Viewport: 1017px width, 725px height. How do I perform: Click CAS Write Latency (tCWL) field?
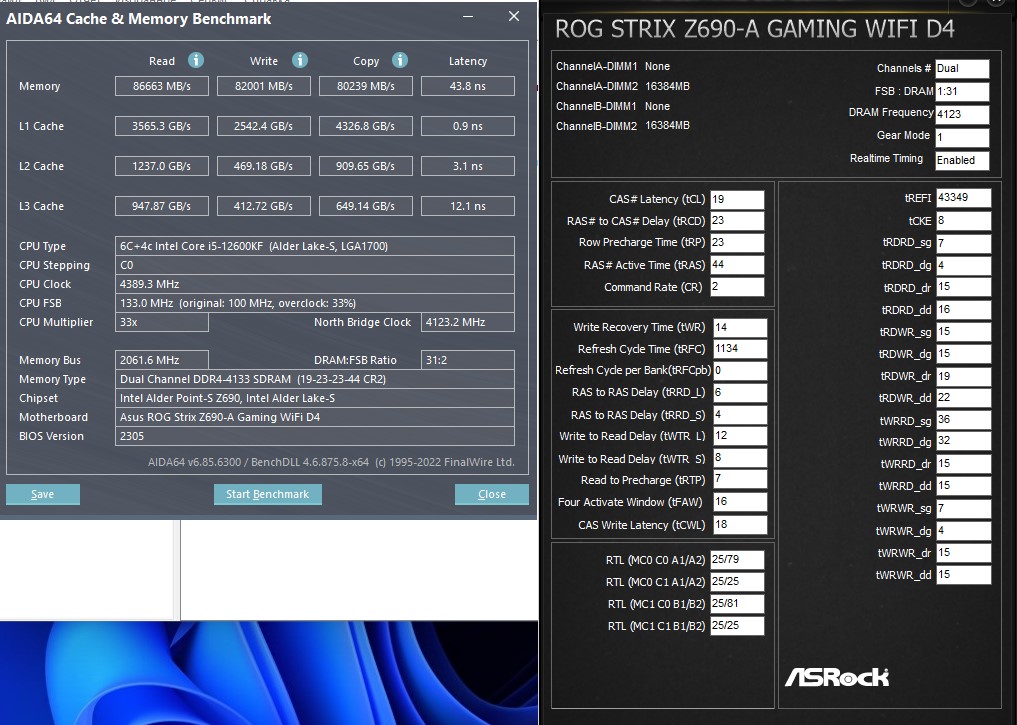740,525
